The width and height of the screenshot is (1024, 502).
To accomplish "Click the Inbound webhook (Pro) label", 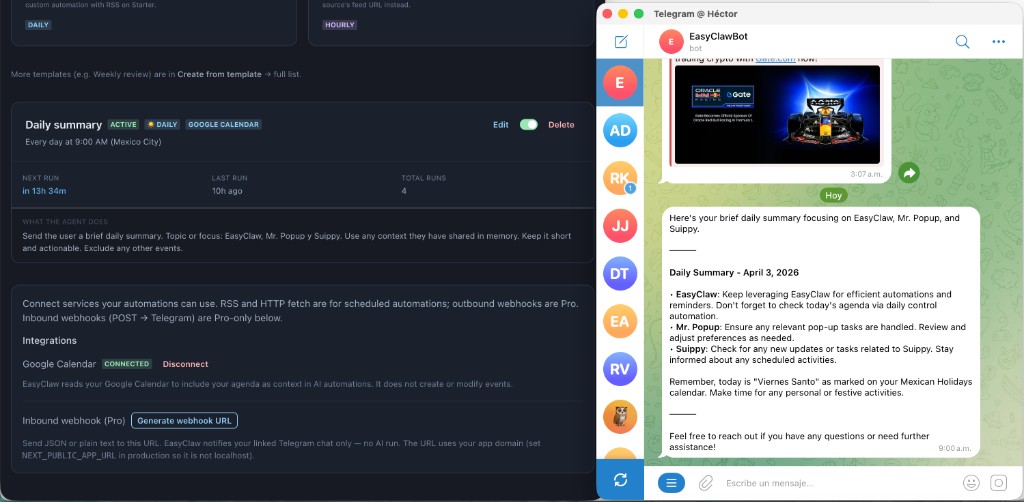I will pos(74,420).
